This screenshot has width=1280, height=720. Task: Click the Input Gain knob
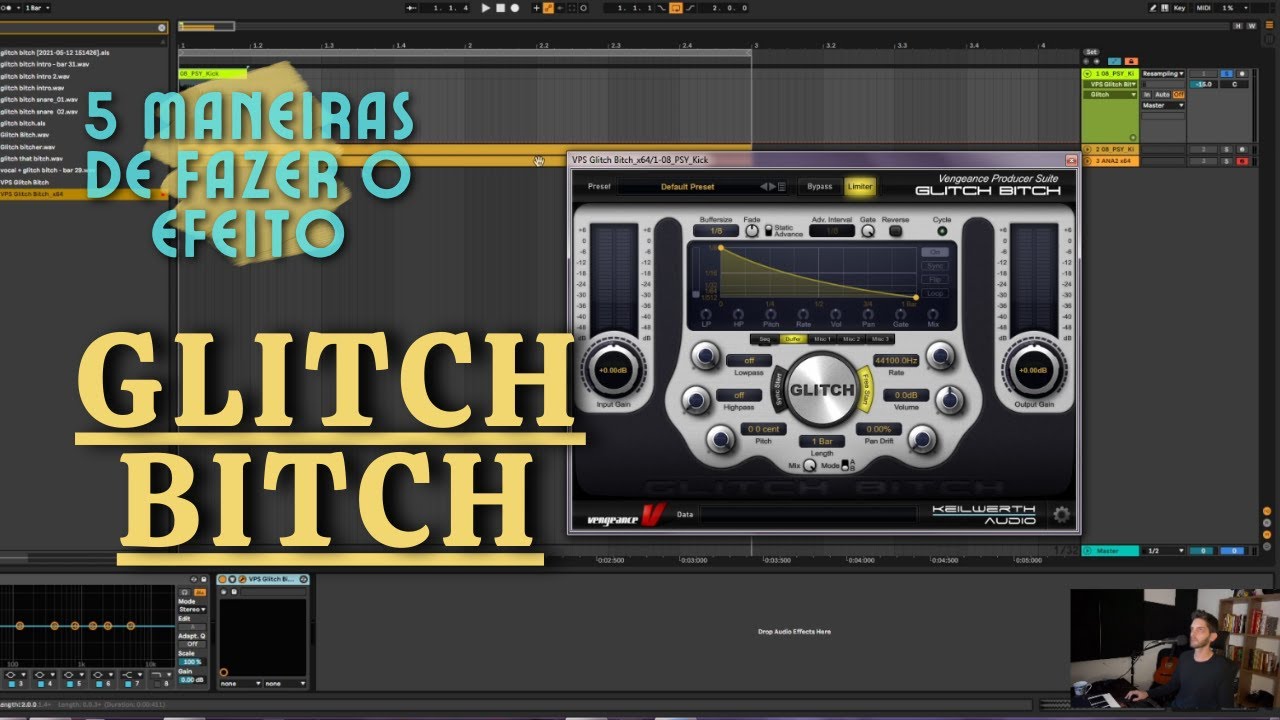point(614,370)
